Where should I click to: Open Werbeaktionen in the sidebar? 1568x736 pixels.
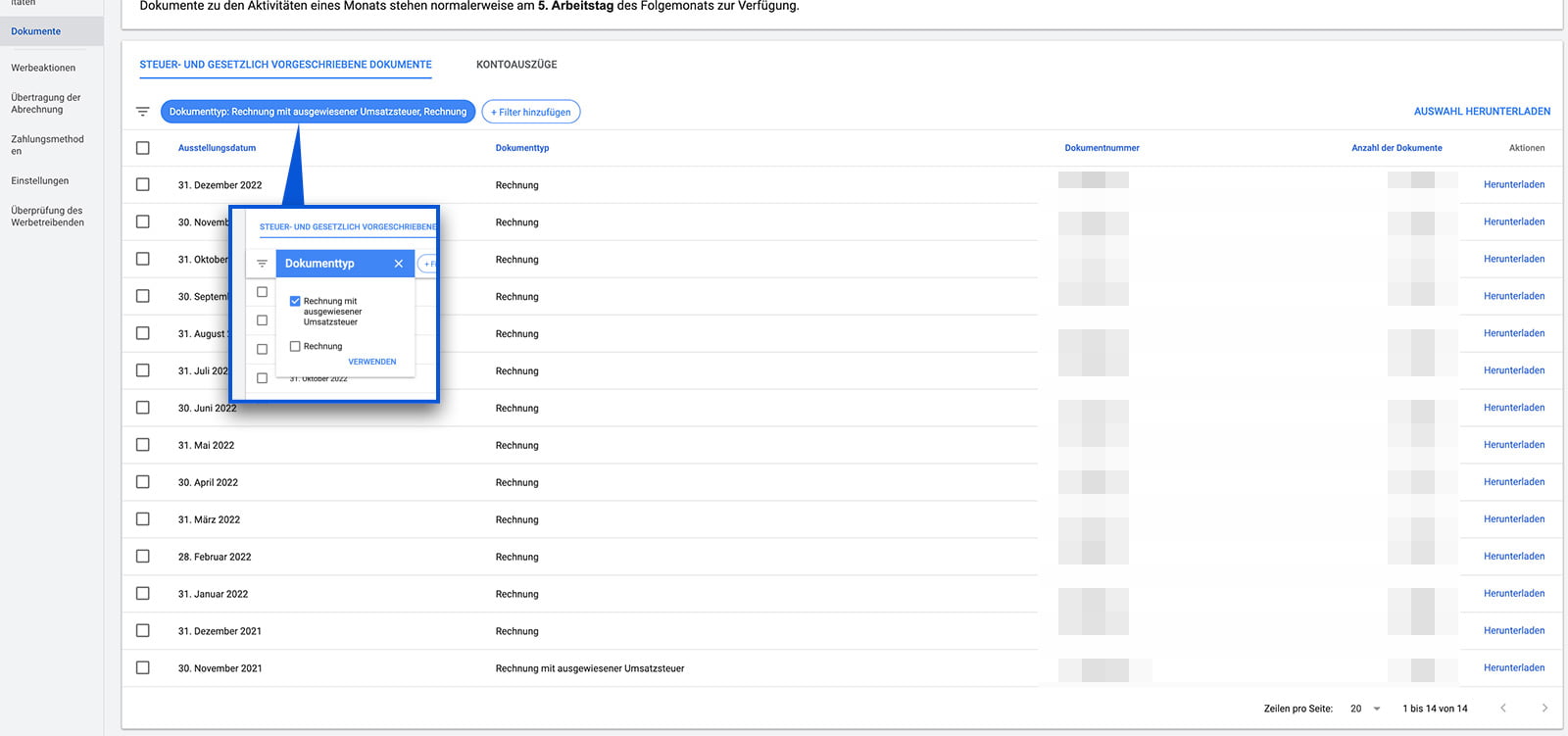[43, 68]
